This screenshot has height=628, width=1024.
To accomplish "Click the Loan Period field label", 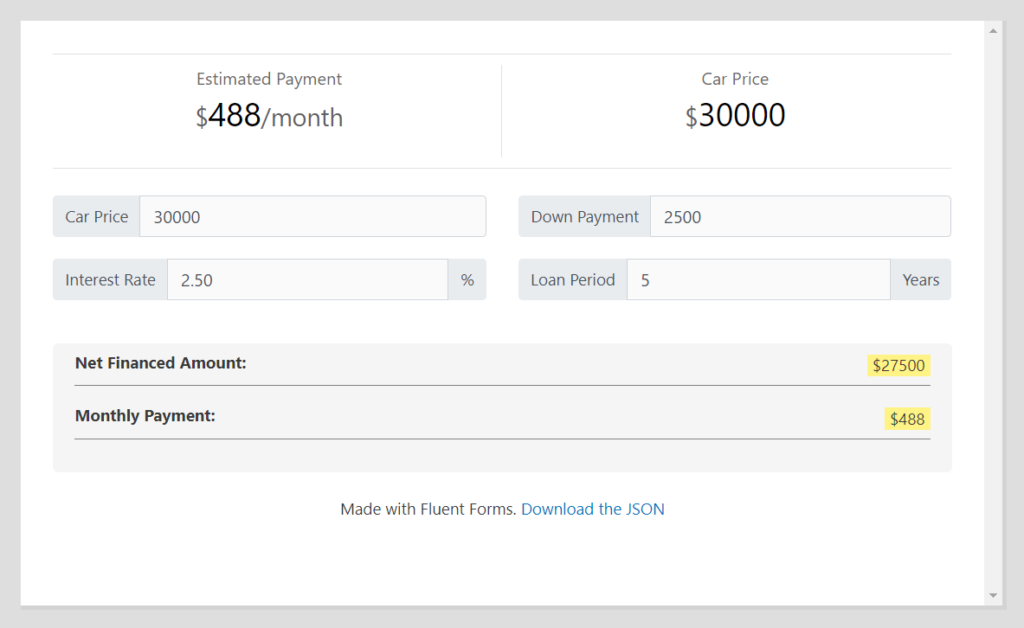I will [x=572, y=280].
